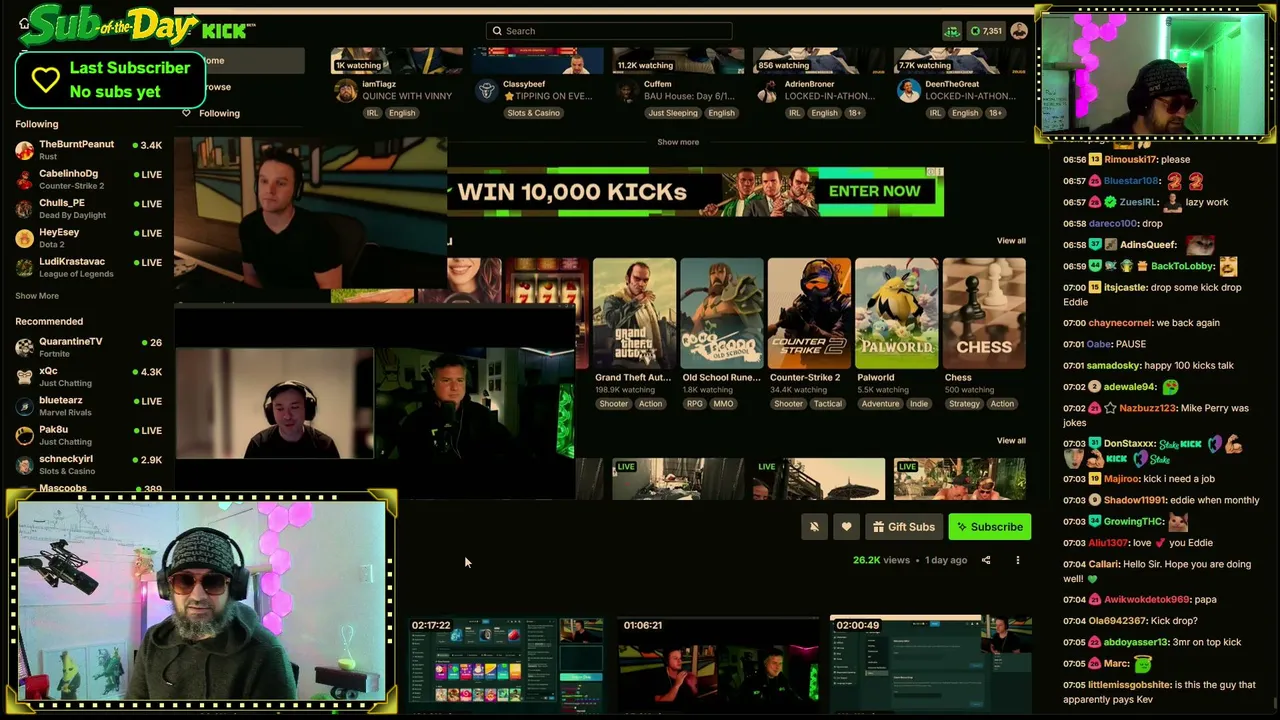The width and height of the screenshot is (1280, 720).
Task: Open Chulls_PE avatar in Following list
Action: (24, 208)
